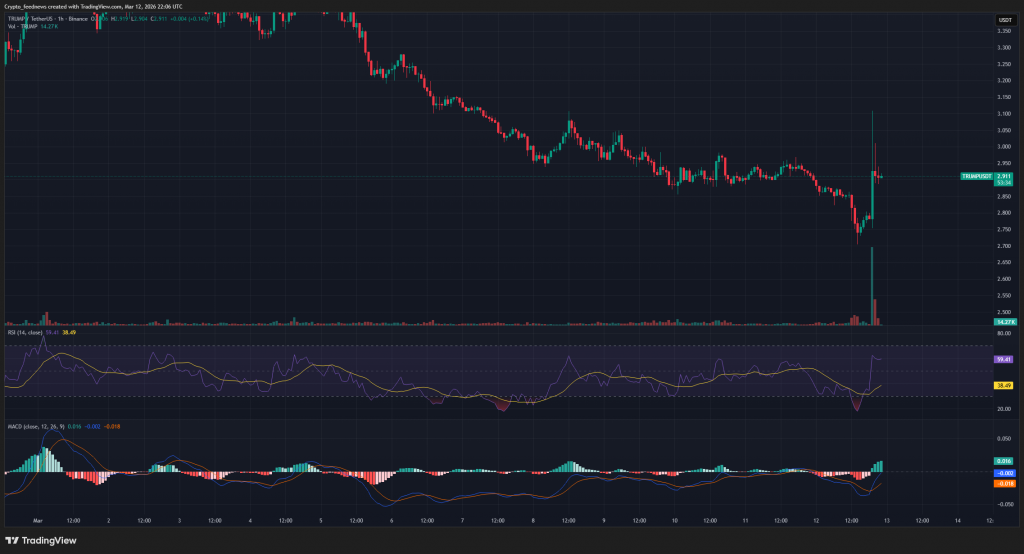The width and height of the screenshot is (1024, 554).
Task: Click the 3.300 price scale label
Action: 1004,48
